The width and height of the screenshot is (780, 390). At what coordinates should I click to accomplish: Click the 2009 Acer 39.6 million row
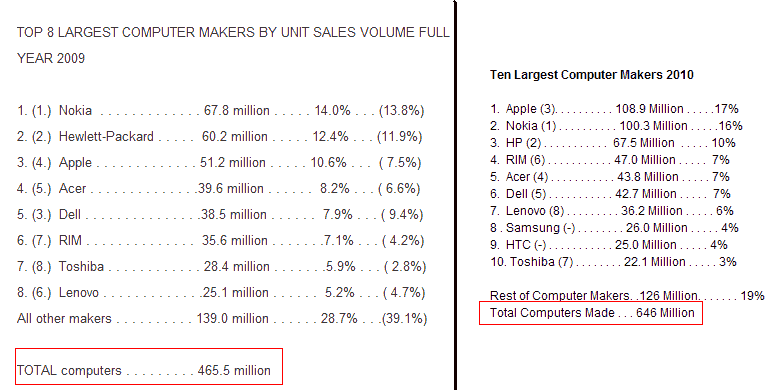click(x=218, y=189)
